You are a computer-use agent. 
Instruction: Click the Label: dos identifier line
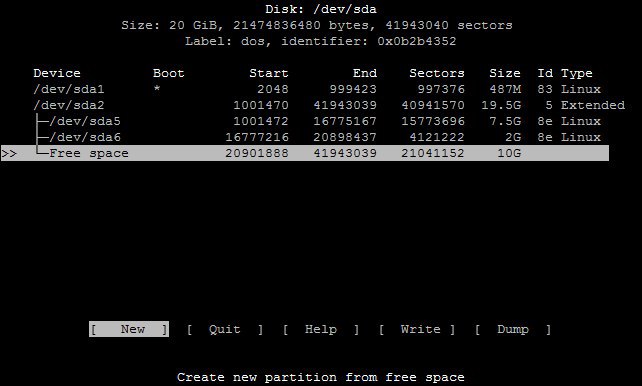point(321,41)
